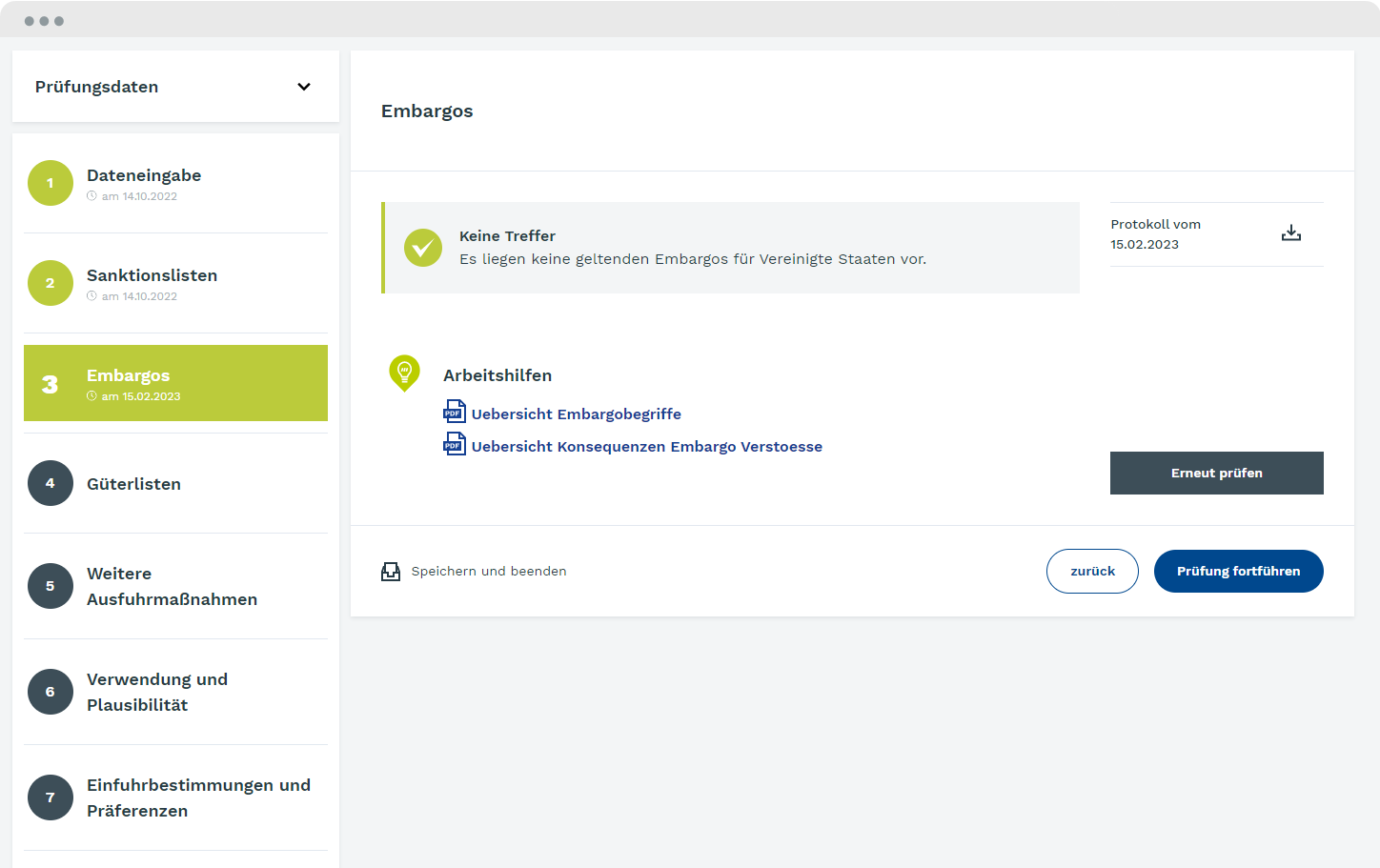This screenshot has width=1380, height=868.
Task: Click the Speichern und beenden inbox icon
Action: [391, 572]
